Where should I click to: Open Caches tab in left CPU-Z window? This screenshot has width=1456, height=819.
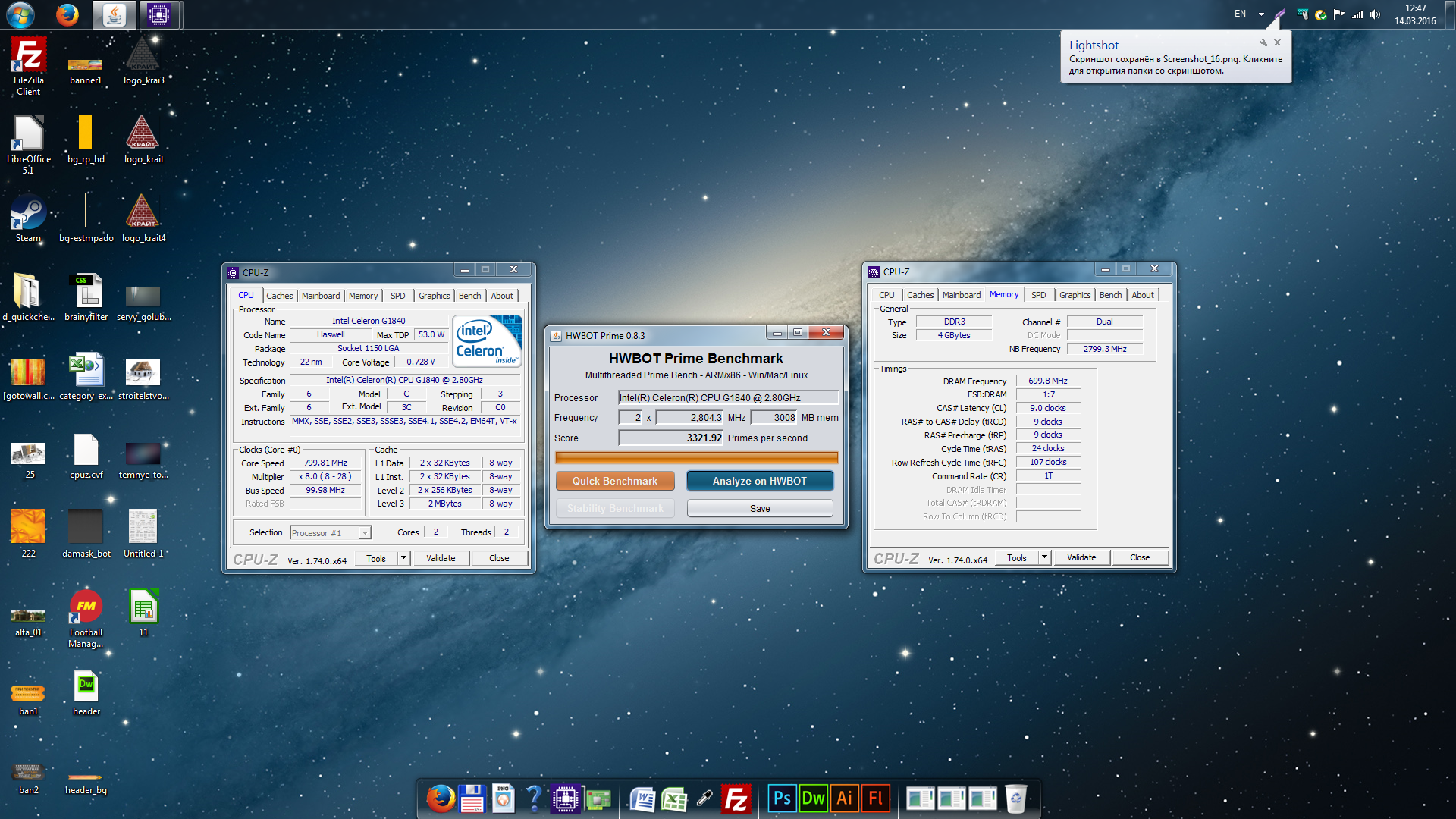279,296
